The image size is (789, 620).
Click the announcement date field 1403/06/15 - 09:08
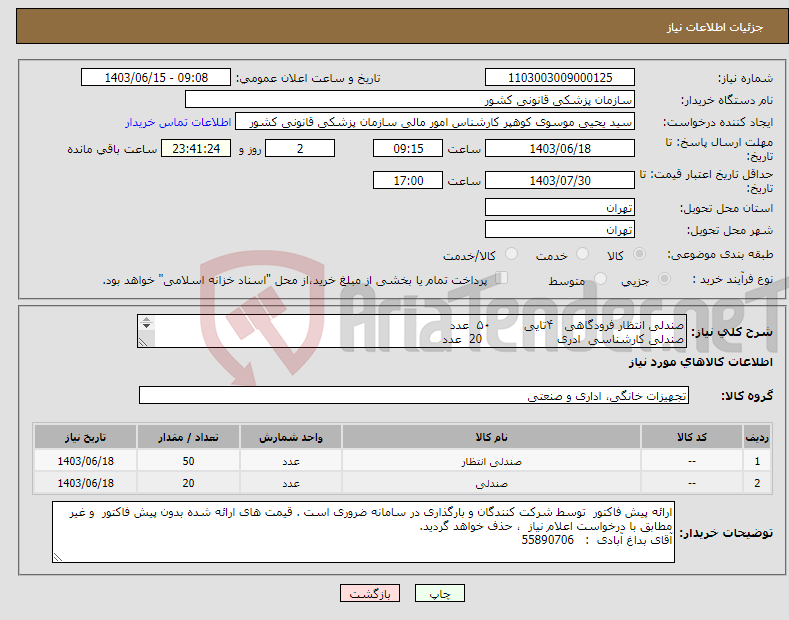(156, 78)
